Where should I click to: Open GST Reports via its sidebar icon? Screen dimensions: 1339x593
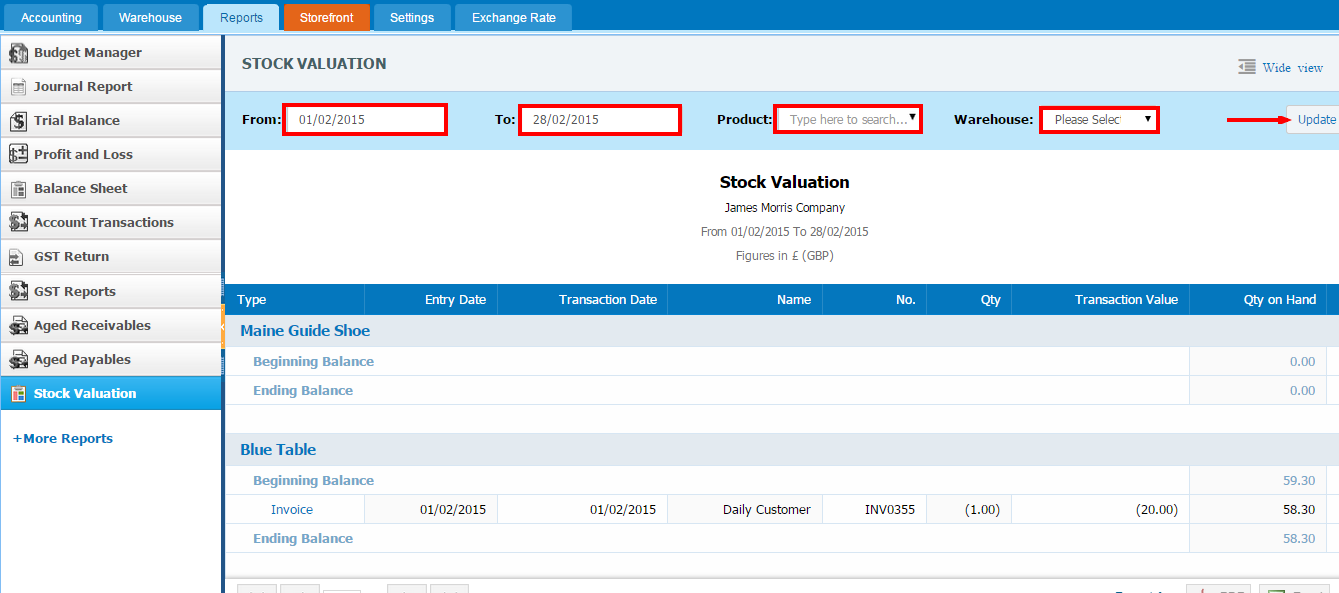point(18,292)
